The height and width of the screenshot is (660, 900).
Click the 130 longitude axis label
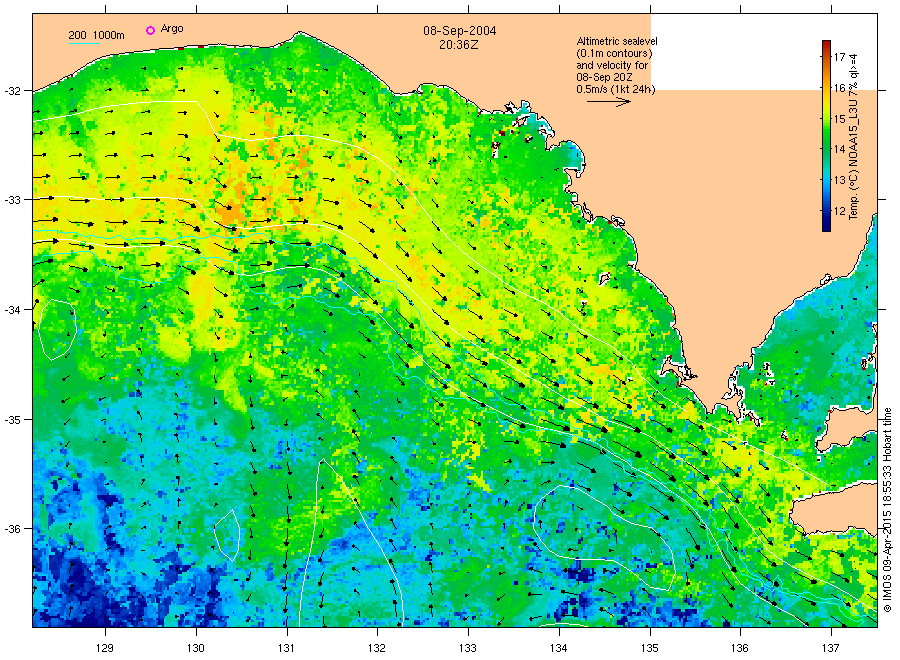click(x=196, y=648)
